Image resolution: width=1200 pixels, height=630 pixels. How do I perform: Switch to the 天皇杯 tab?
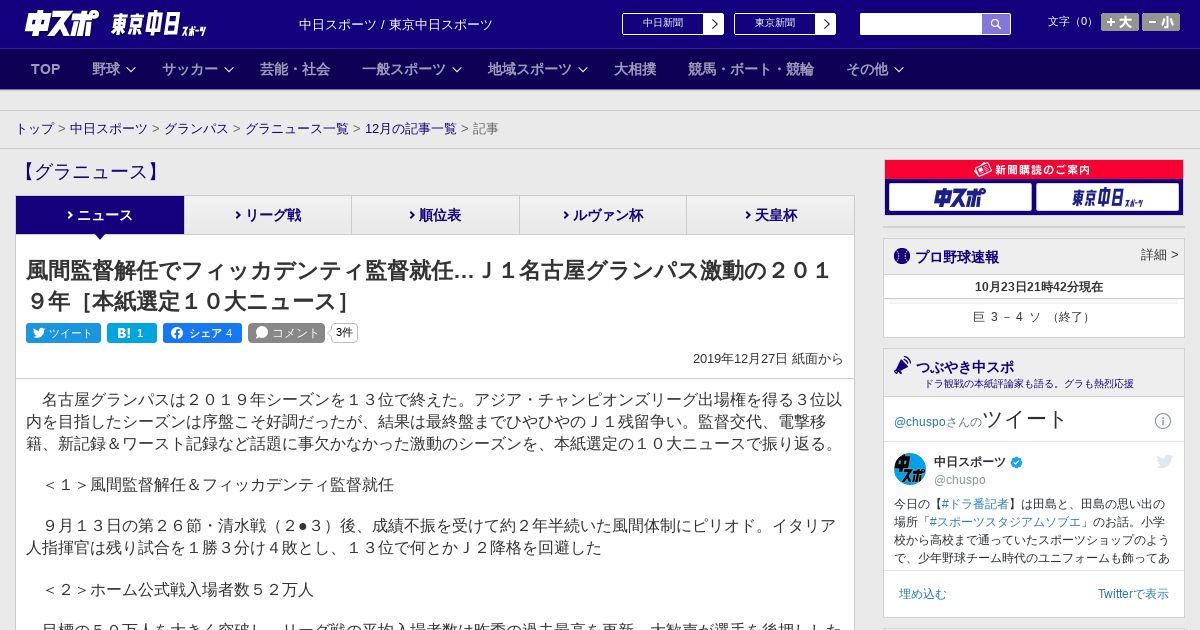pyautogui.click(x=770, y=215)
